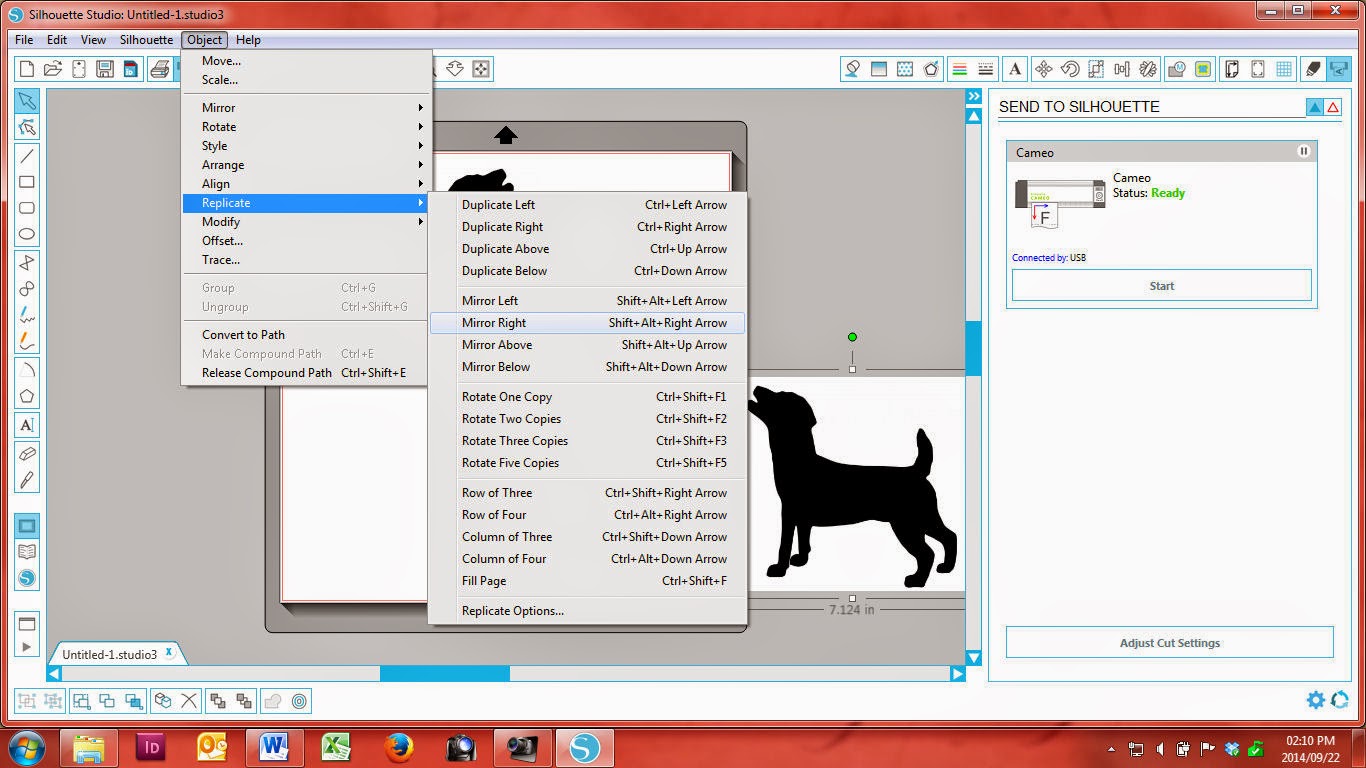Select the filled blue triangle panel mode
Viewport: 1366px width, 768px height.
(1315, 107)
